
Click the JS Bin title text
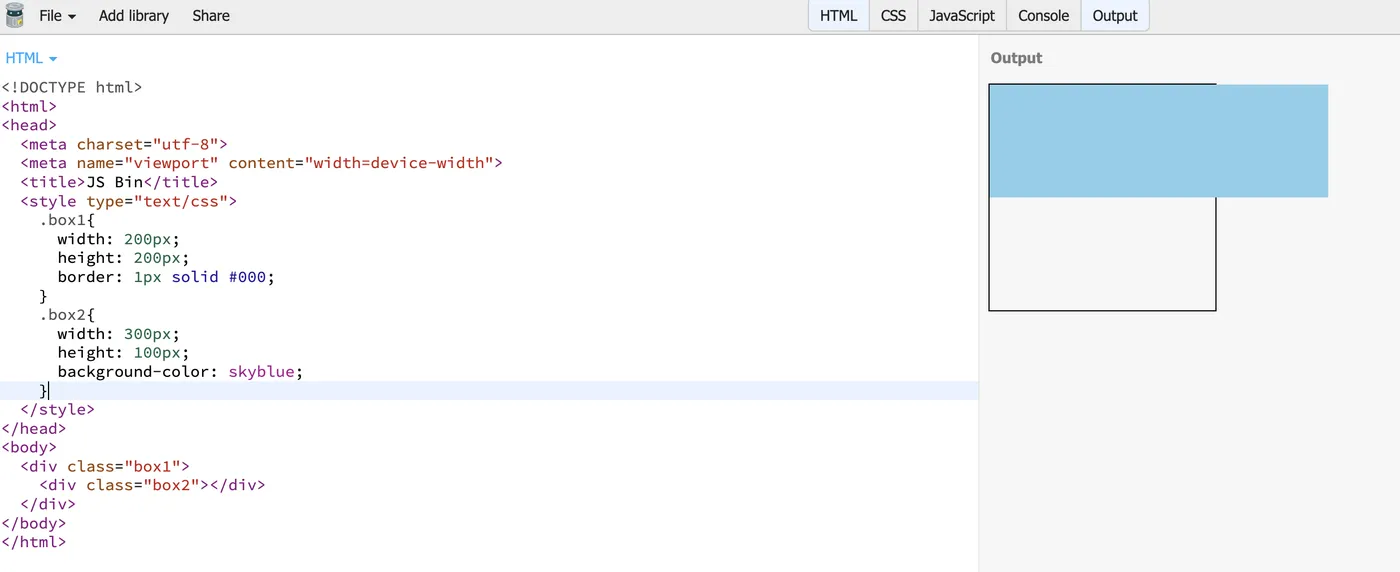pyautogui.click(x=115, y=182)
